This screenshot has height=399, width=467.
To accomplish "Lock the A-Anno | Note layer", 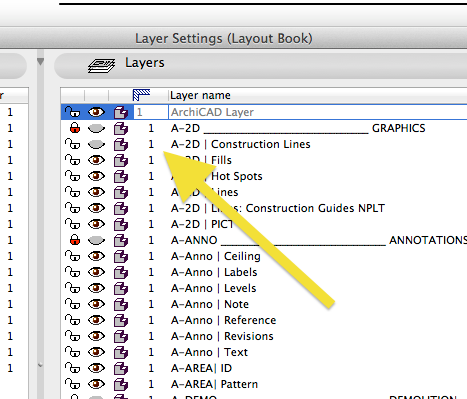I will click(x=73, y=304).
